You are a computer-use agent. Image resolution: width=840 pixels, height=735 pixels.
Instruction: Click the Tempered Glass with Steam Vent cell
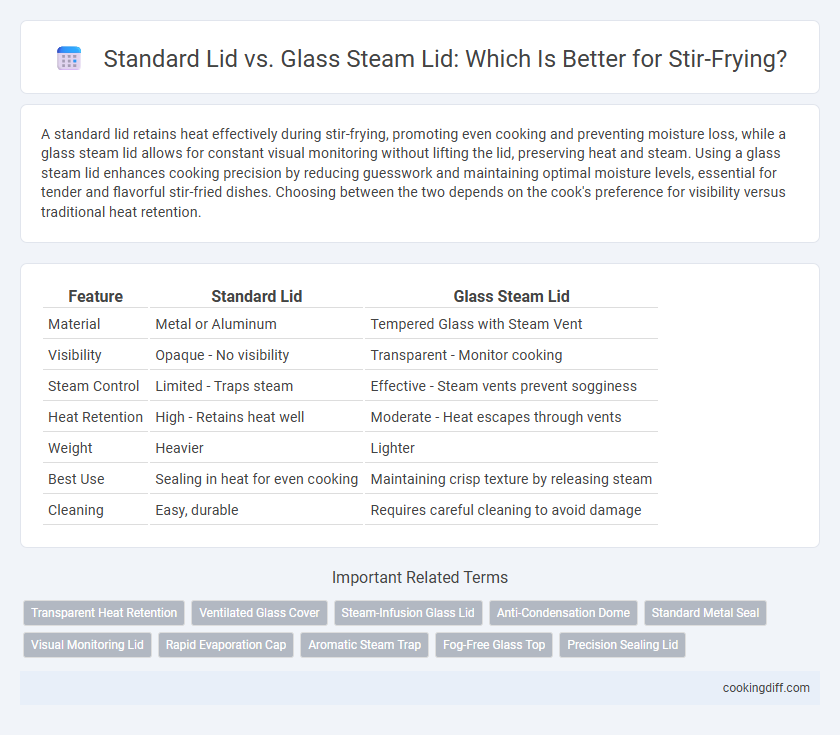pos(476,324)
